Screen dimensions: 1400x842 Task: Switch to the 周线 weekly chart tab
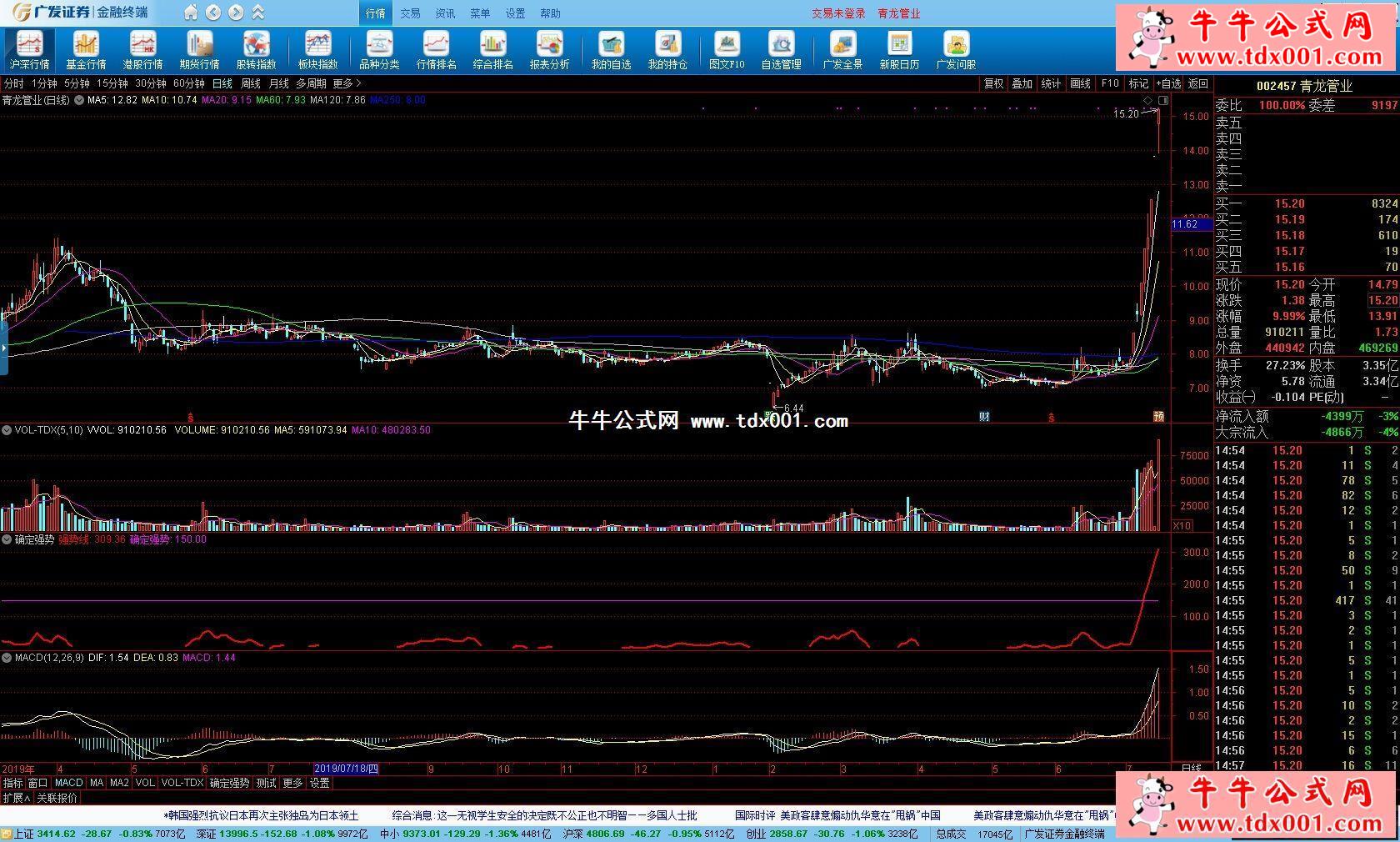[x=251, y=83]
